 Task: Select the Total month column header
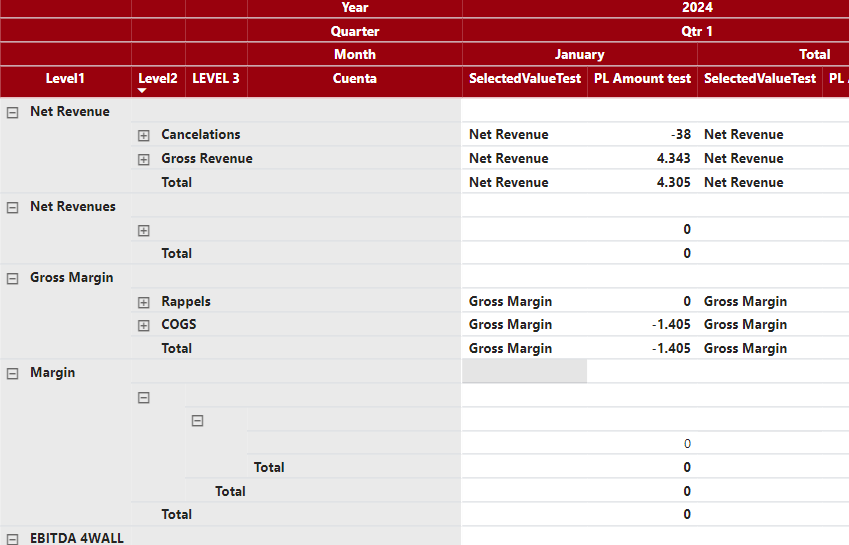[814, 54]
